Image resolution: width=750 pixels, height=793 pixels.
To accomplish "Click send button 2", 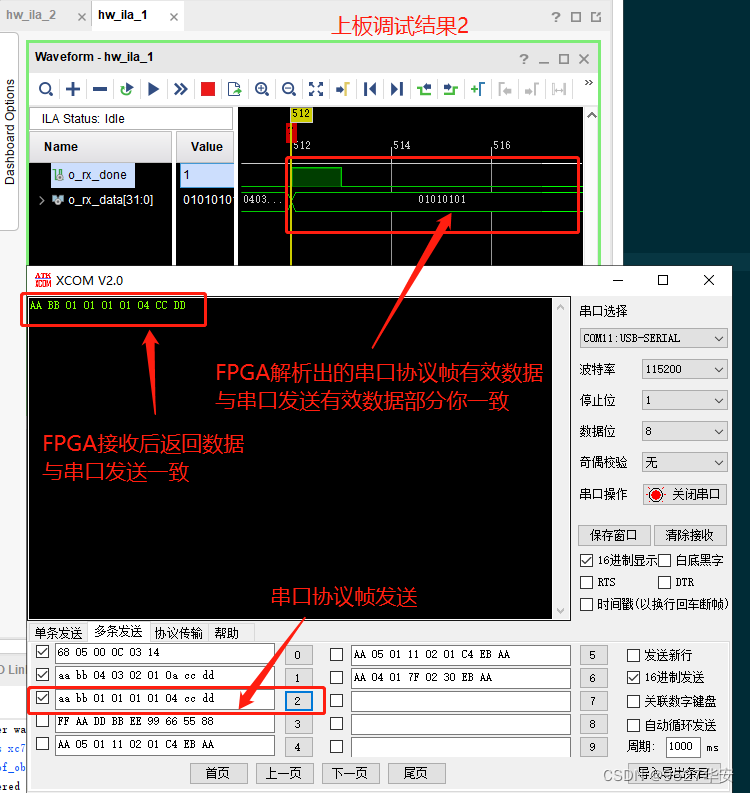I will pyautogui.click(x=298, y=701).
